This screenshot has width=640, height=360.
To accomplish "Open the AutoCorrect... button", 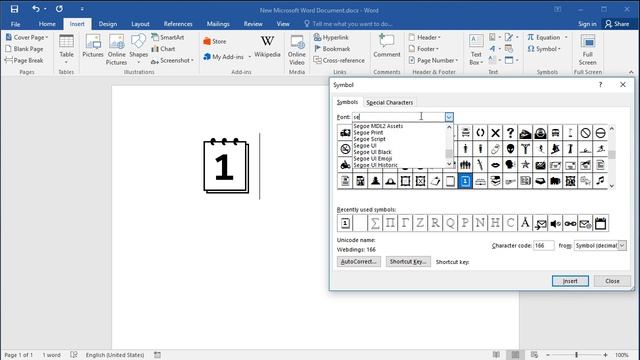I will tap(359, 261).
